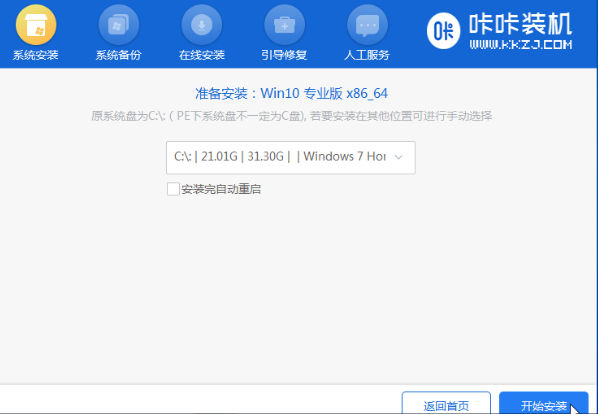Click the 咔咔装机 brand name text
This screenshot has height=414, width=598.
[x=521, y=24]
